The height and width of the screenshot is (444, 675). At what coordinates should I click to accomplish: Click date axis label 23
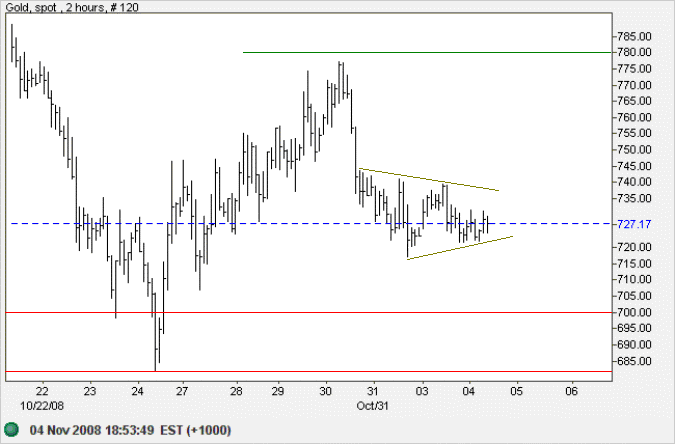click(x=90, y=391)
